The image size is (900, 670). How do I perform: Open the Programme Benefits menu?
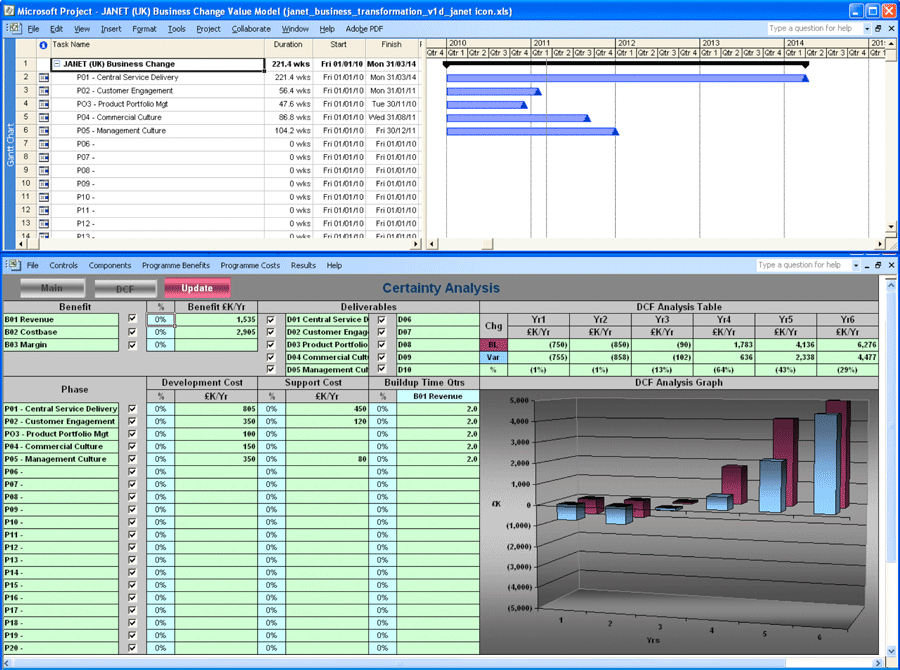(x=176, y=266)
